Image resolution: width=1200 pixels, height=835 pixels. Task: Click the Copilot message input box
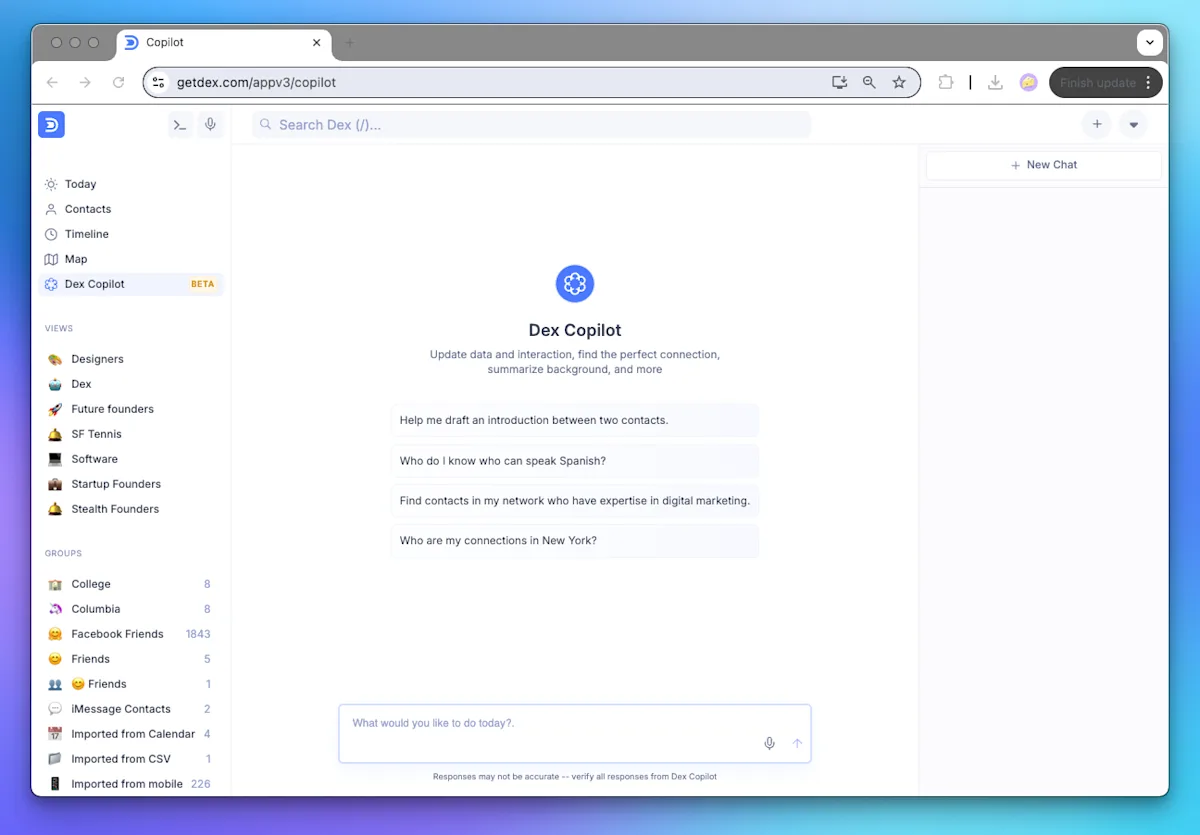point(575,733)
